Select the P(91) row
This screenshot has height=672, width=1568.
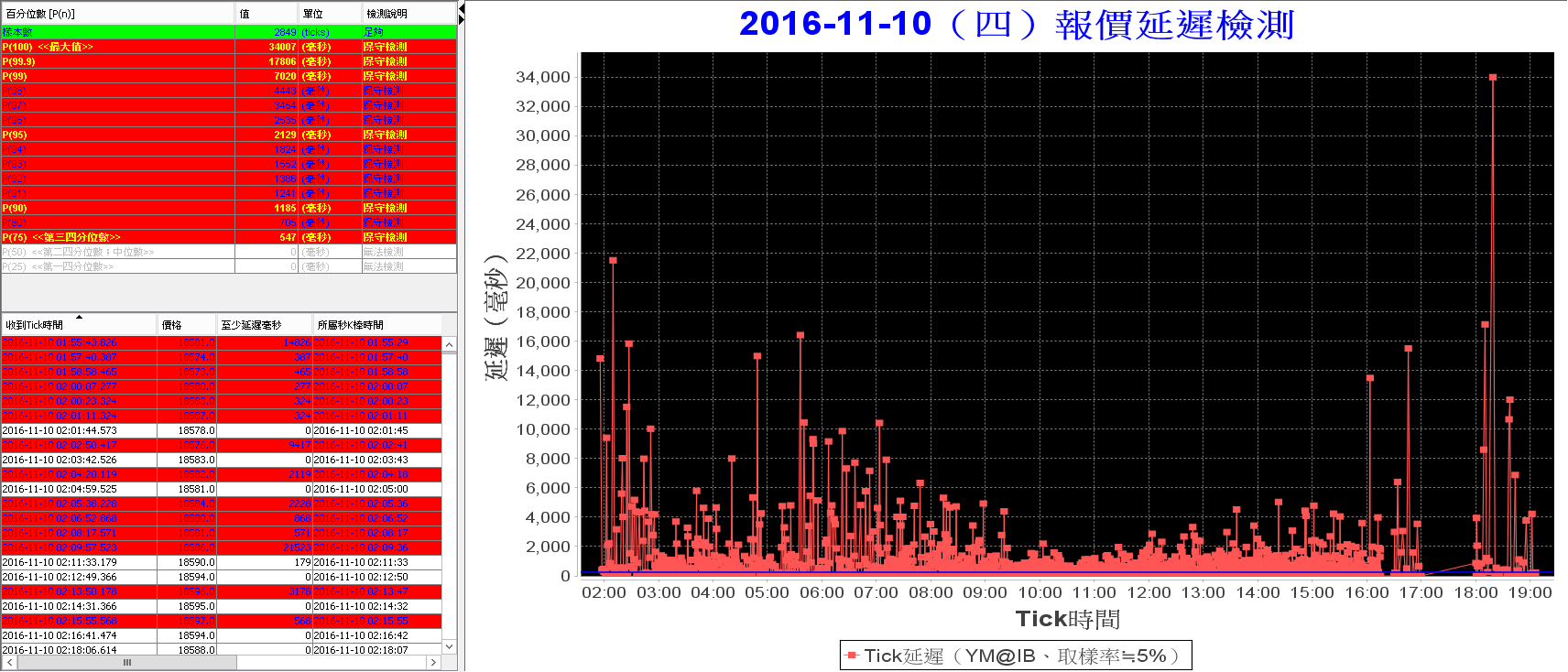pyautogui.click(x=229, y=193)
